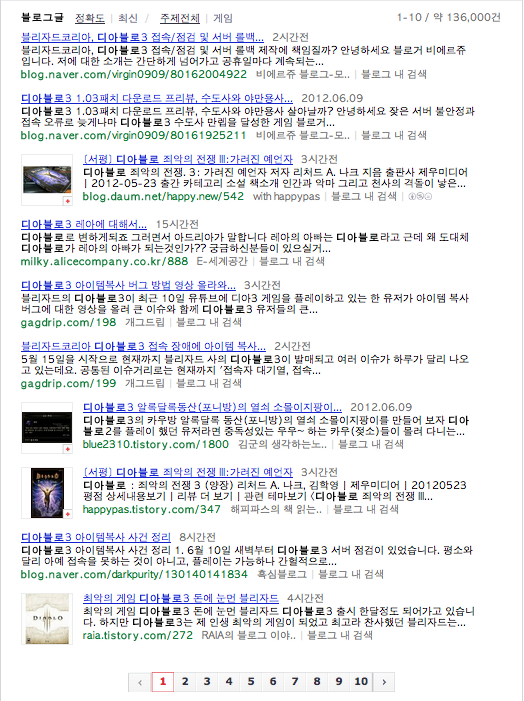Click URL milky.alicecompany.co.kr/888
This screenshot has width=524, height=701.
(104, 261)
